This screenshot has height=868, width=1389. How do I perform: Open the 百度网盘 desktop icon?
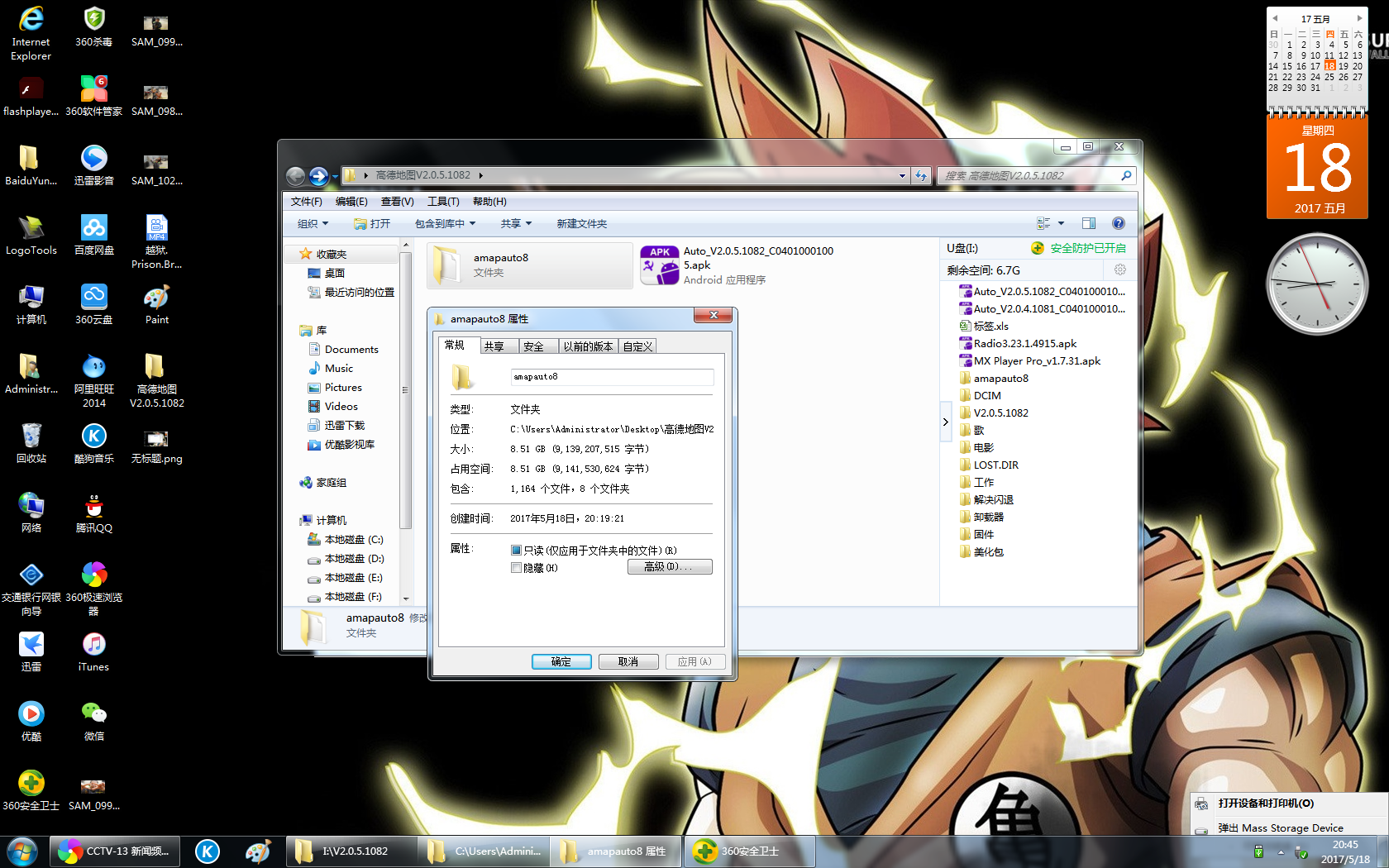click(x=94, y=235)
